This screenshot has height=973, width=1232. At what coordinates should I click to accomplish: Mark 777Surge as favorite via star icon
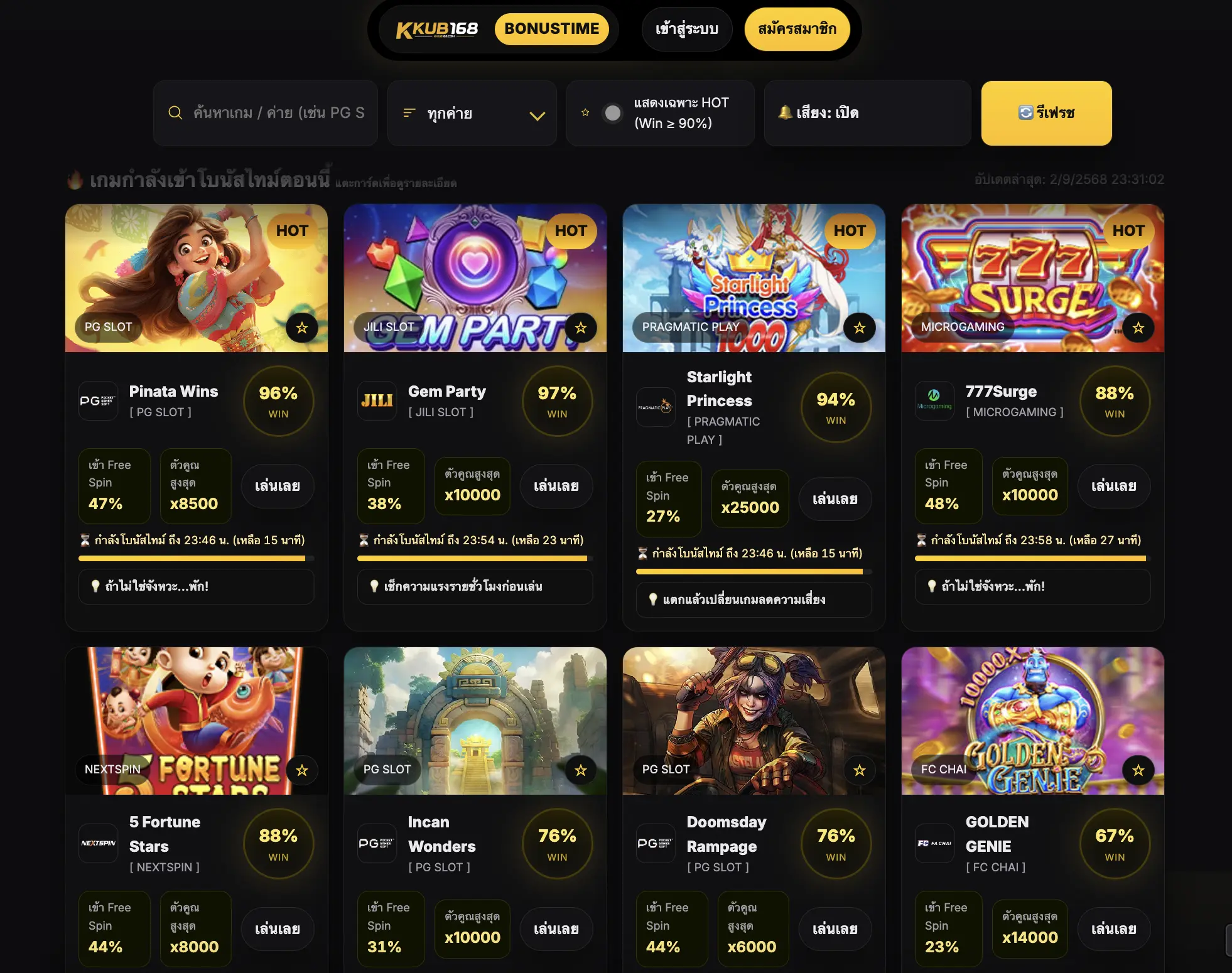pyautogui.click(x=1138, y=328)
